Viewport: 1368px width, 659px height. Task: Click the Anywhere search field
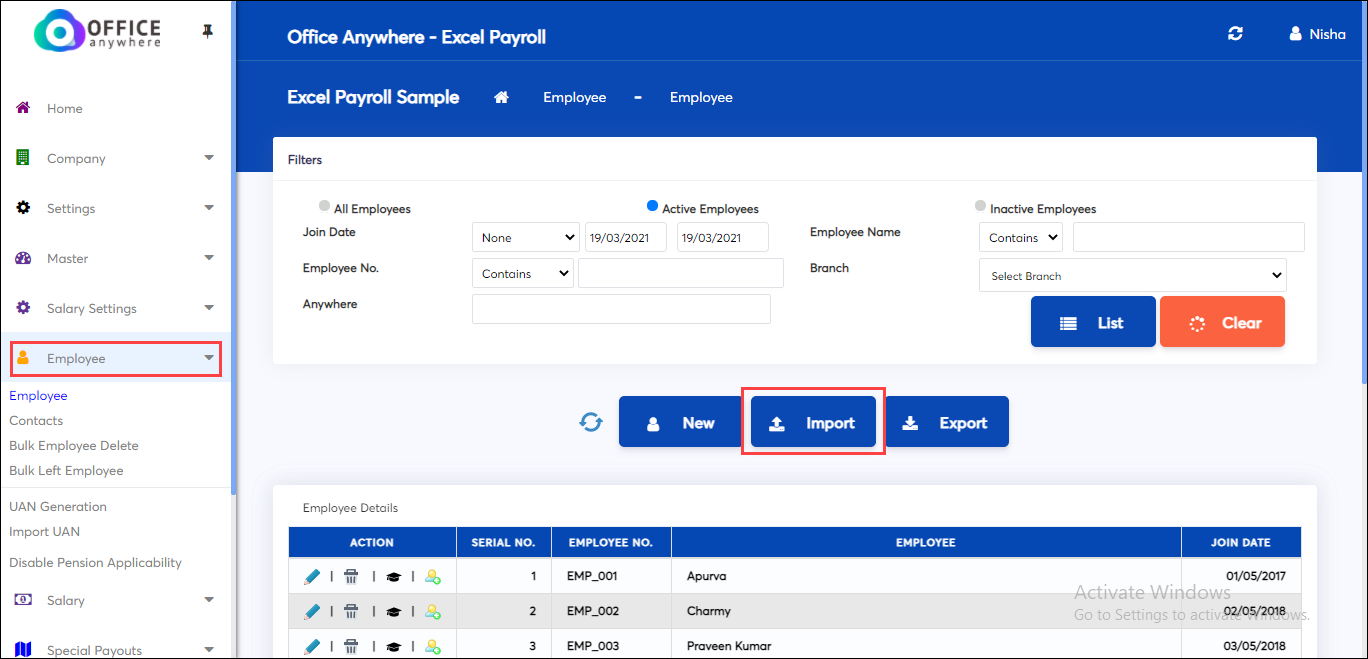pyautogui.click(x=621, y=309)
